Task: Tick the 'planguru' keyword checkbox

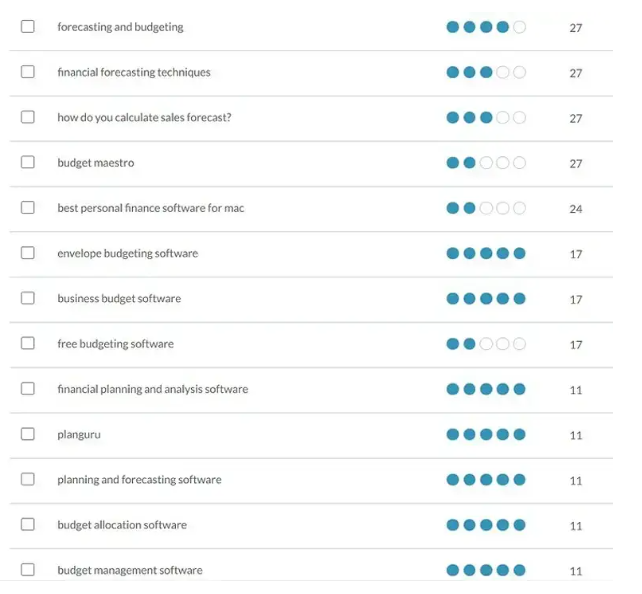Action: (28, 434)
